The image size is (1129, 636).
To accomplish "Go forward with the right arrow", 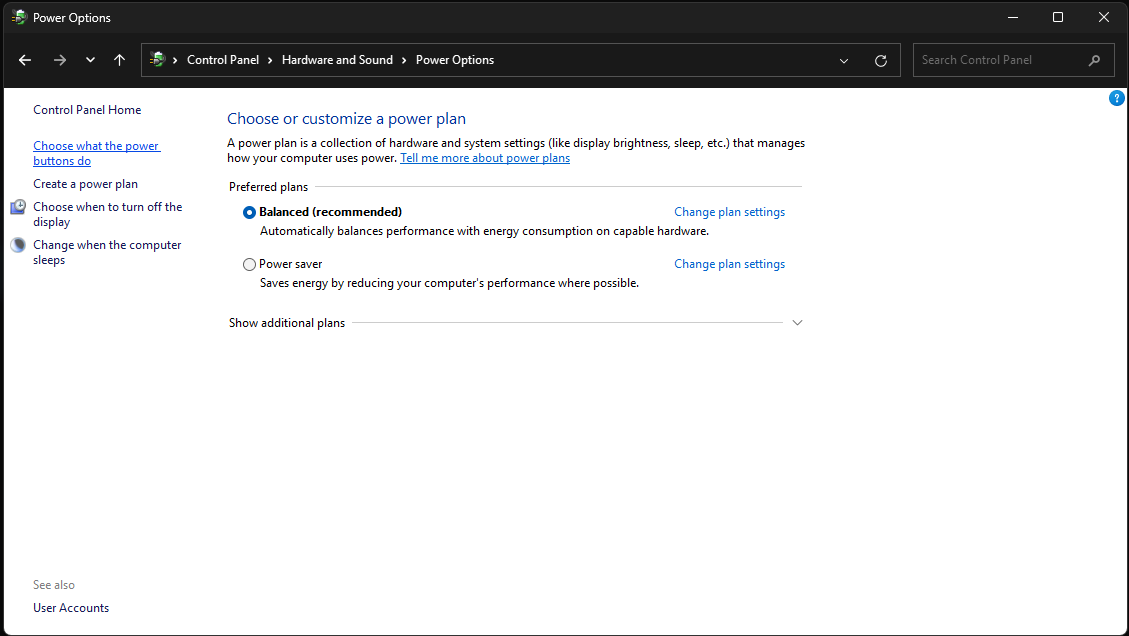I will point(60,61).
